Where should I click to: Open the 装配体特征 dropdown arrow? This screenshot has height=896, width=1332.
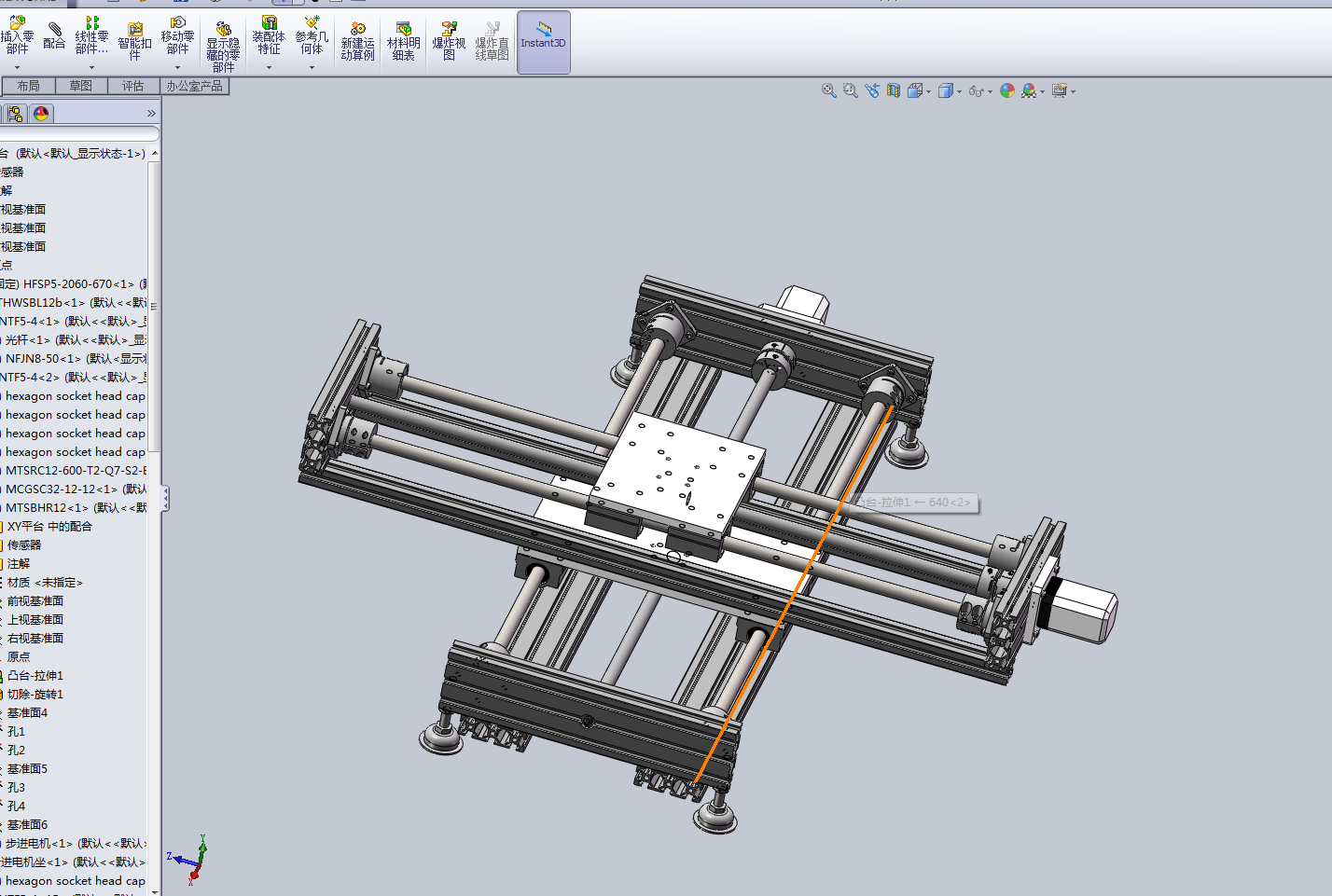[x=269, y=67]
